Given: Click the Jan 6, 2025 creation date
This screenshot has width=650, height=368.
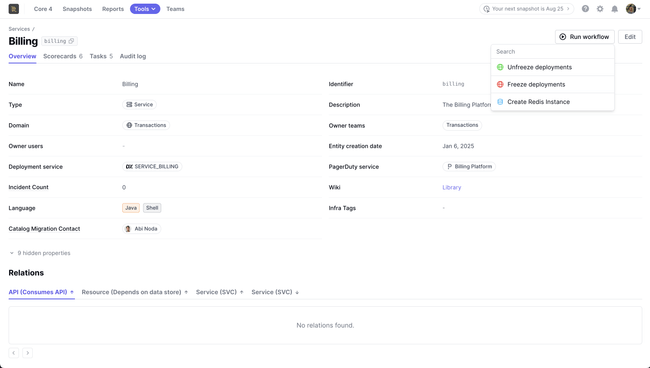Looking at the screenshot, I should click(x=458, y=146).
